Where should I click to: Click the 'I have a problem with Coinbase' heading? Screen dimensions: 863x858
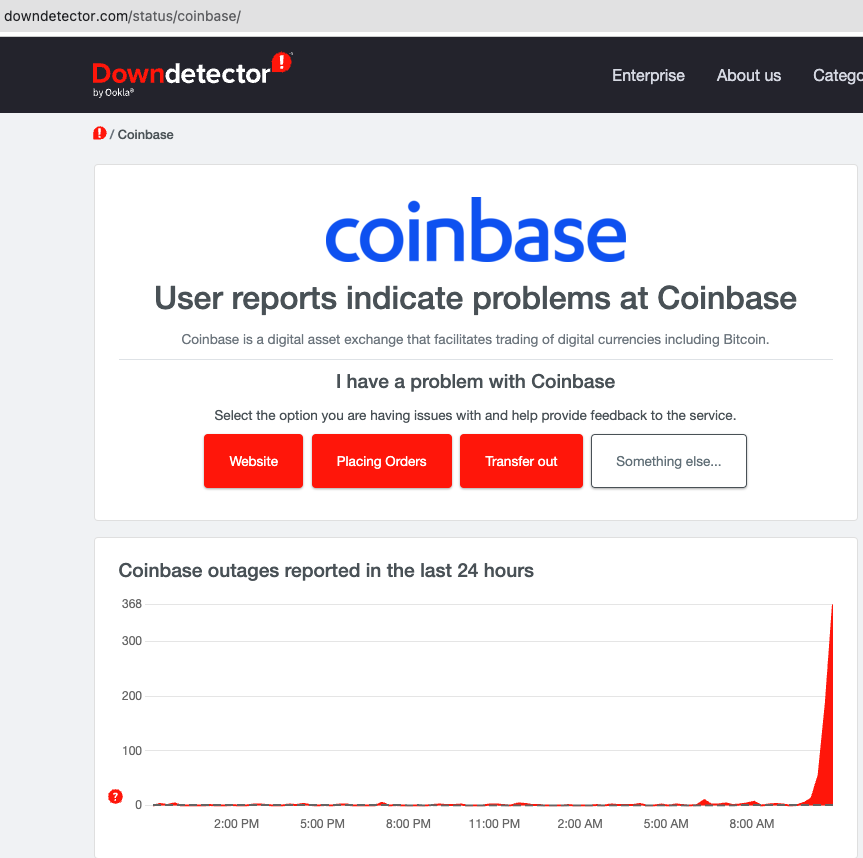pyautogui.click(x=476, y=381)
